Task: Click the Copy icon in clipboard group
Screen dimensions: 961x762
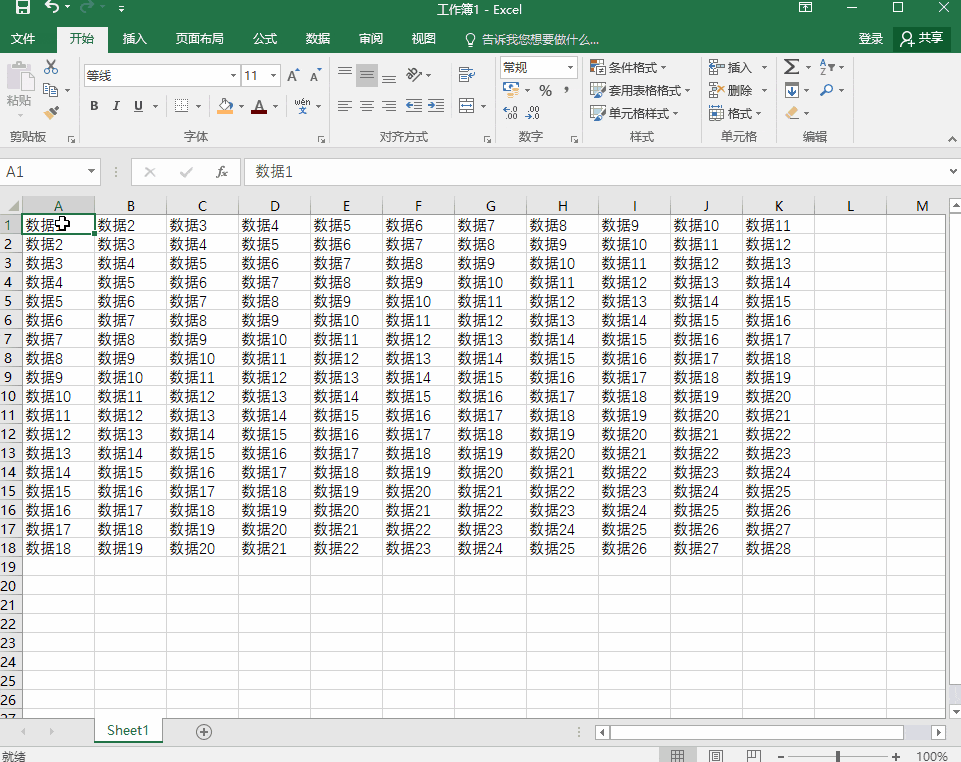Action: 51,90
